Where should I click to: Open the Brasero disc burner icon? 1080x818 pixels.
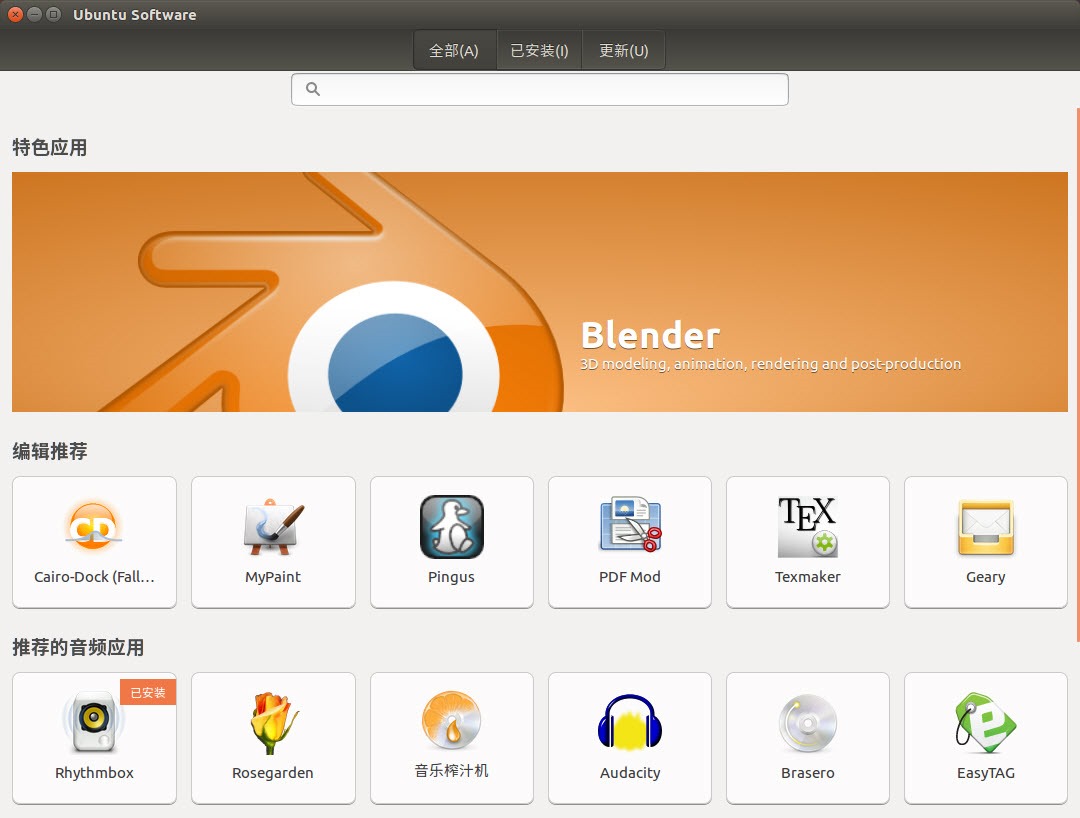point(808,722)
